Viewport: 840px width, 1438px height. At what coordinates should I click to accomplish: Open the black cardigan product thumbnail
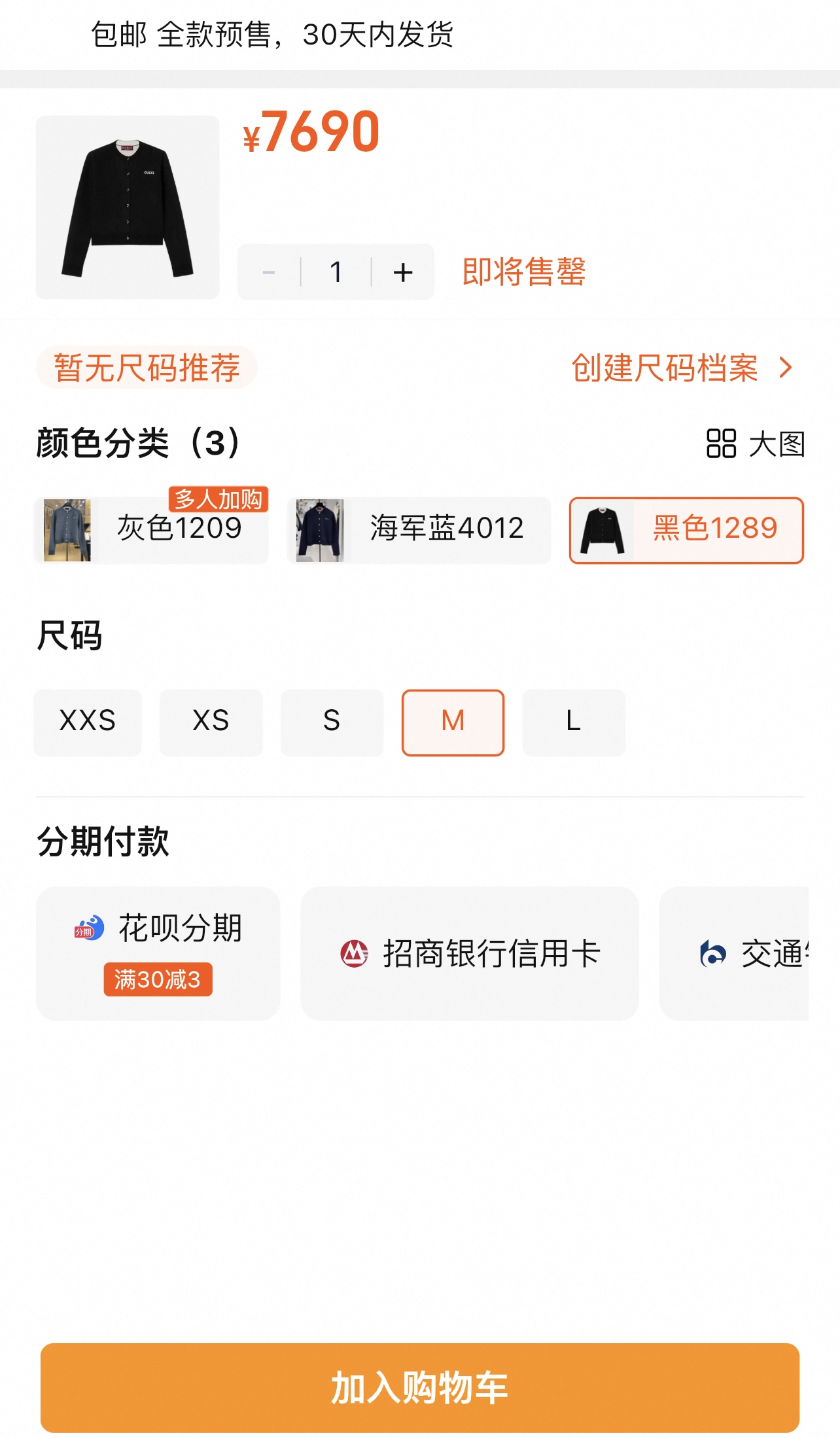pyautogui.click(x=128, y=207)
